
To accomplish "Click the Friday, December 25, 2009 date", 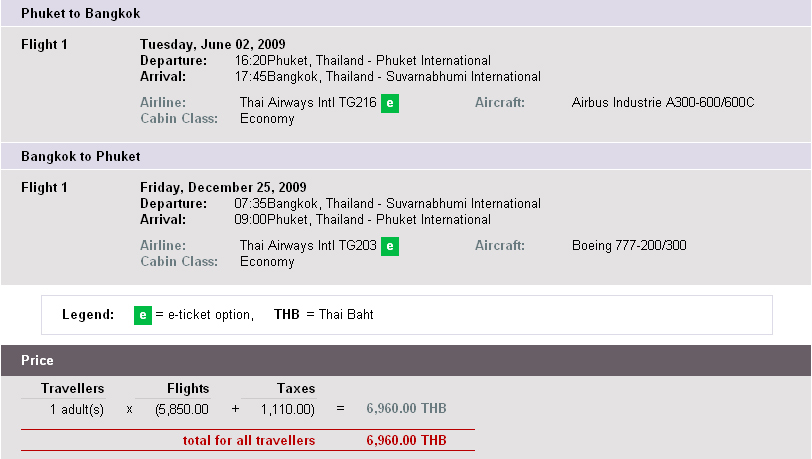I will tap(223, 188).
